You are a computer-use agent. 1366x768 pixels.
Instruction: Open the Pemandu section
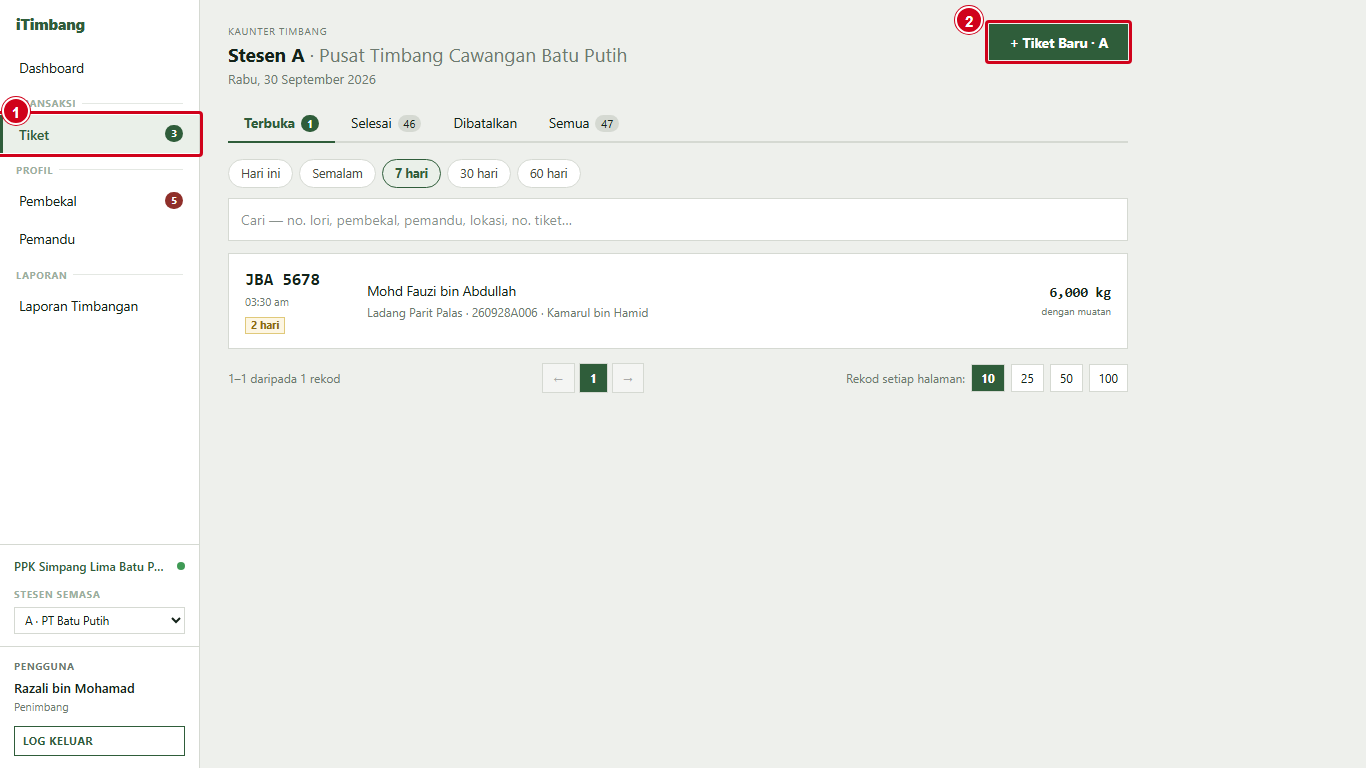coord(99,239)
